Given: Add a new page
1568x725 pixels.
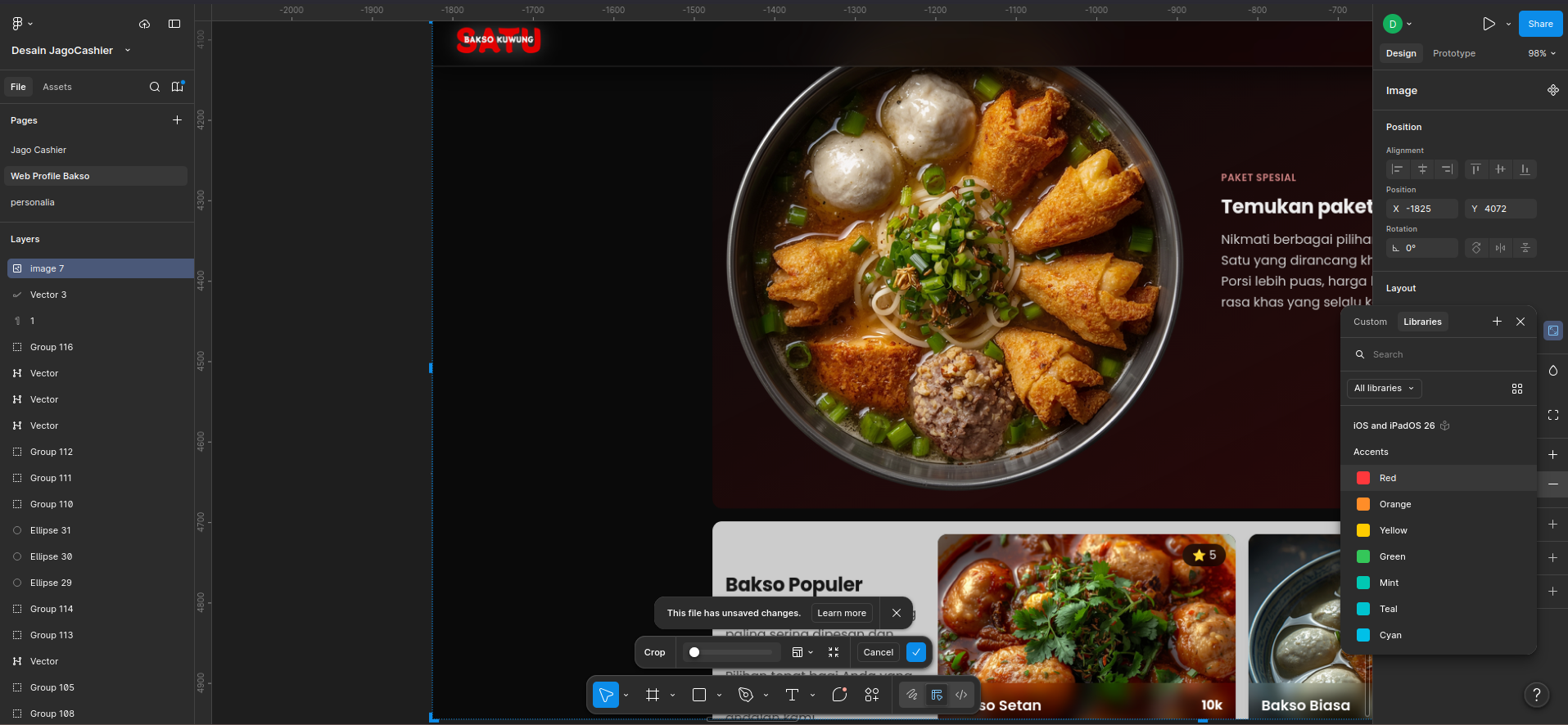Looking at the screenshot, I should click(x=177, y=120).
